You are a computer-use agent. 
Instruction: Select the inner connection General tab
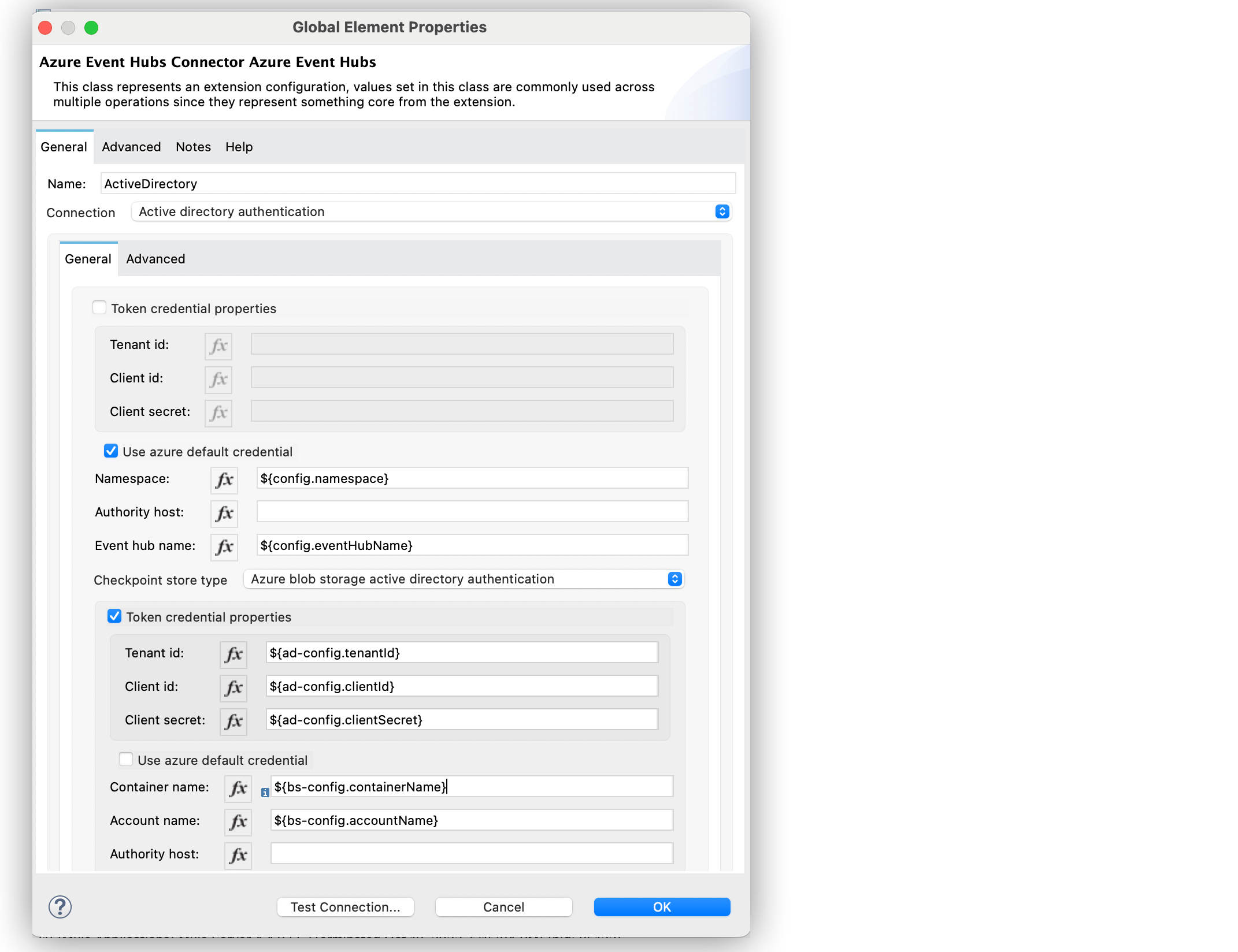coord(88,259)
